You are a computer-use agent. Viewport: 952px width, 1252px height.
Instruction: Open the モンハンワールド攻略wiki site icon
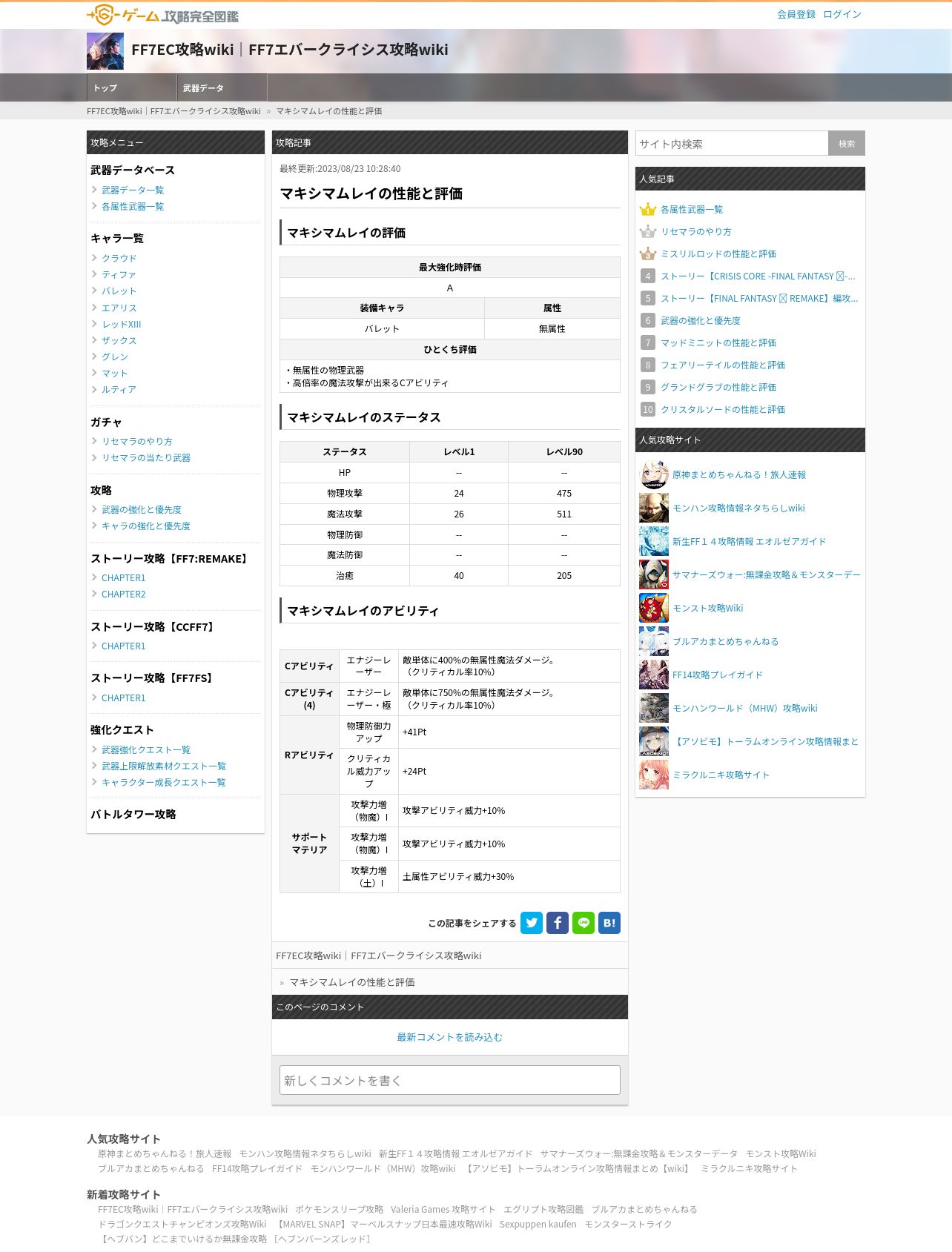(x=654, y=708)
